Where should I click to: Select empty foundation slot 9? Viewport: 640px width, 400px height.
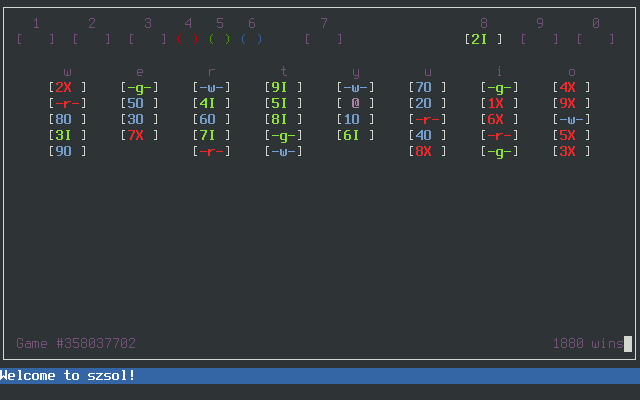point(540,39)
